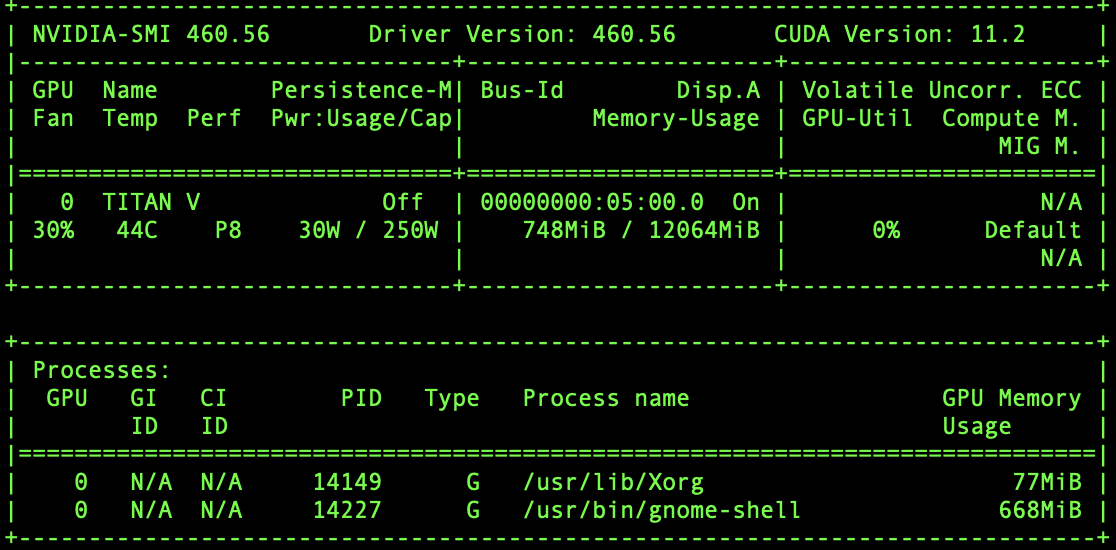Viewport: 1116px width, 550px height.
Task: Click the Persistence-M Off value
Action: [402, 203]
